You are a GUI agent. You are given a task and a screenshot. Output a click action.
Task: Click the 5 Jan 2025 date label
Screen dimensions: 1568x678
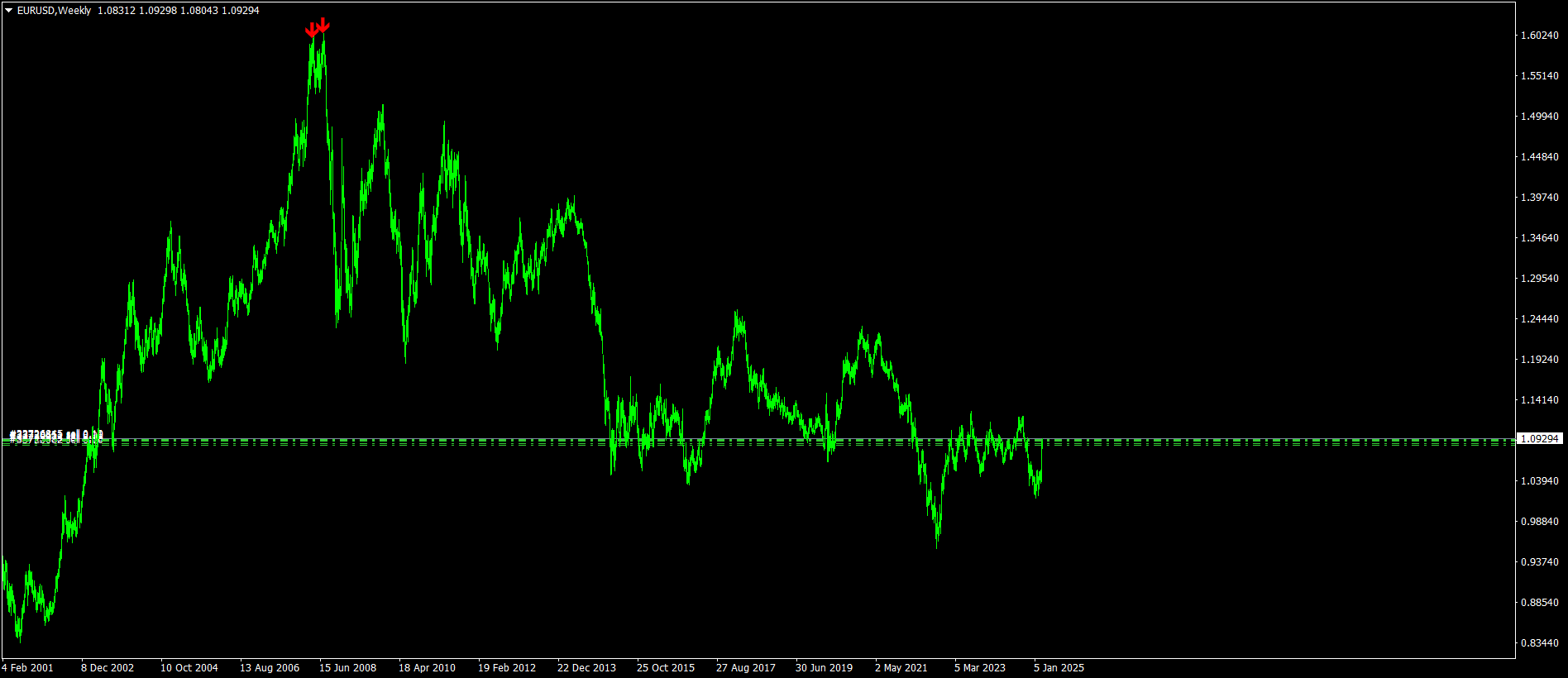point(1059,668)
